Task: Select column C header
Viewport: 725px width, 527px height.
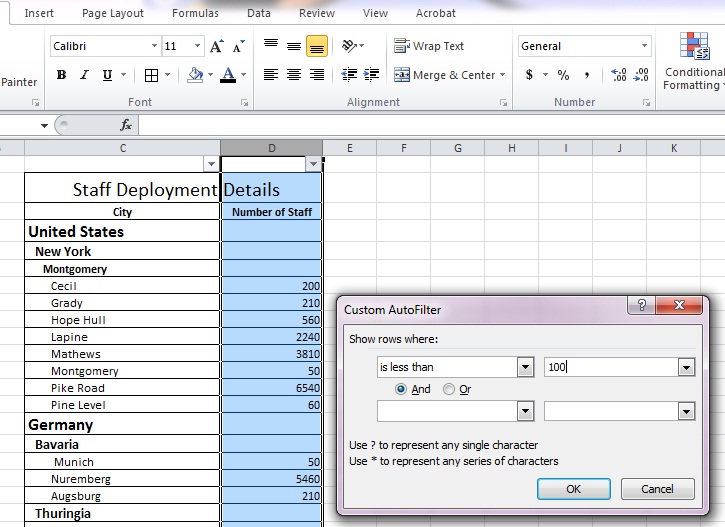Action: [x=123, y=148]
